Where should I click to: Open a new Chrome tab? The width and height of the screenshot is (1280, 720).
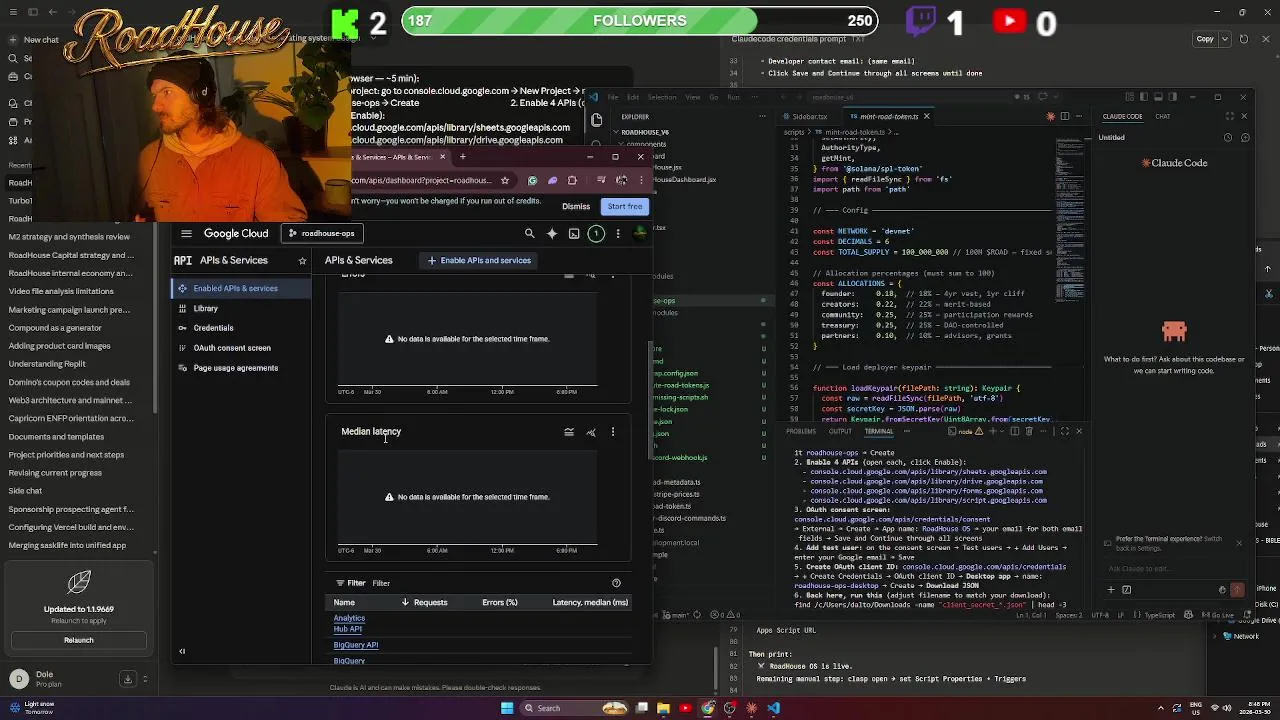(463, 157)
